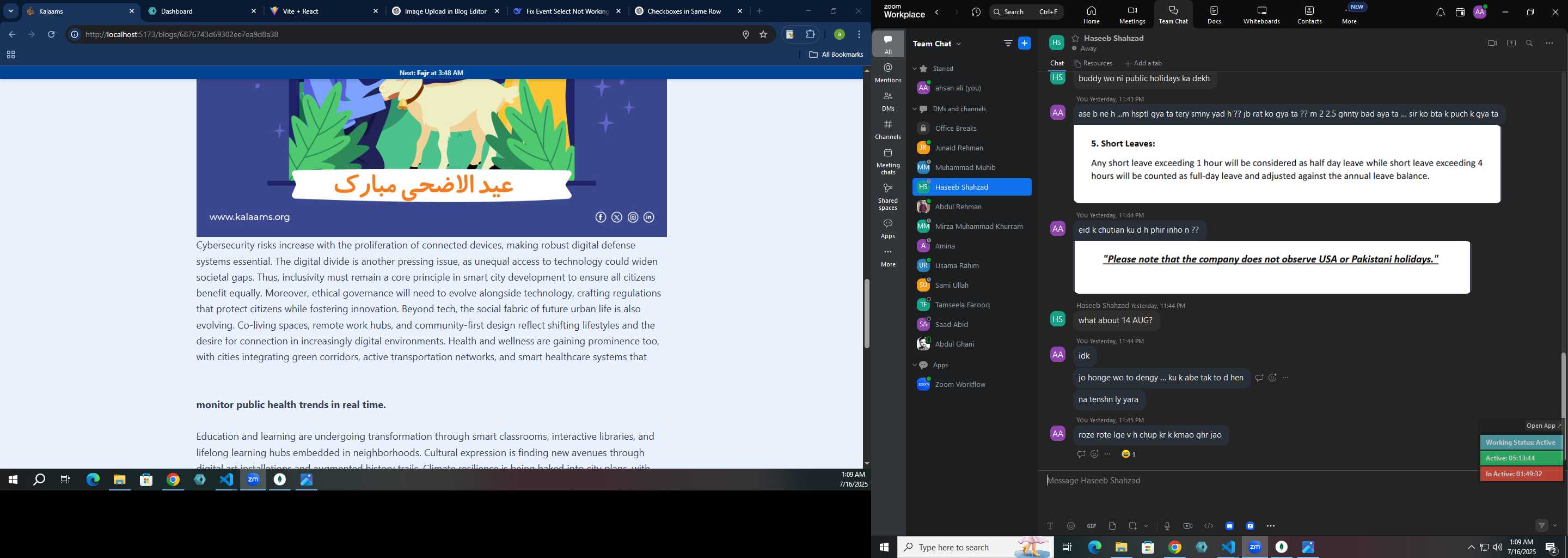Open the DMs sidebar view
This screenshot has width=1568, height=558.
(x=888, y=101)
